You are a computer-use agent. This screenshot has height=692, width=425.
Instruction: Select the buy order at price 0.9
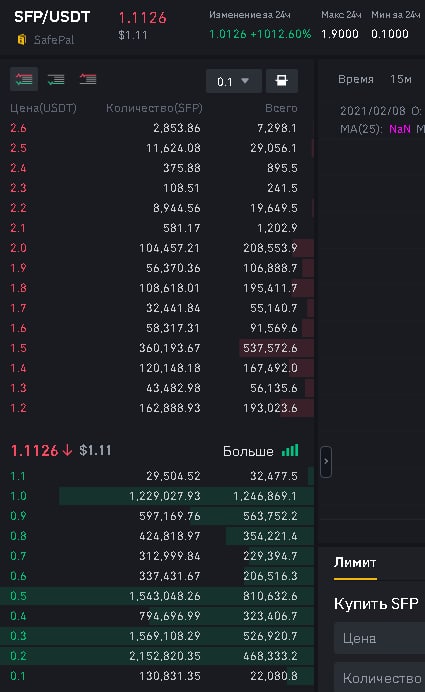157,516
